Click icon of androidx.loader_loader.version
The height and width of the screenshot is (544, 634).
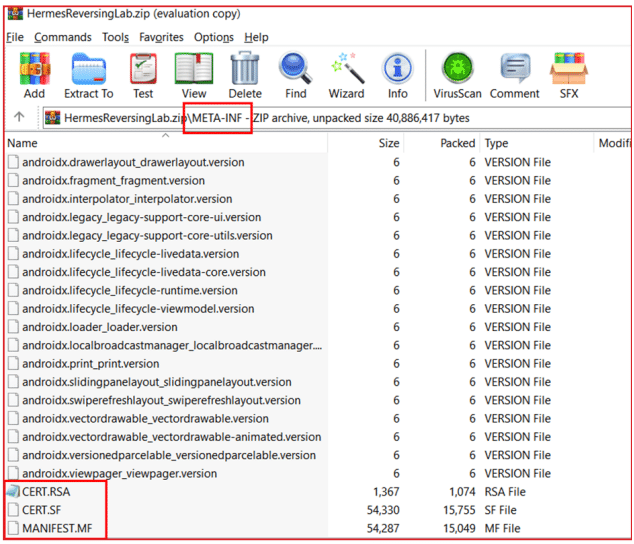tap(13, 326)
